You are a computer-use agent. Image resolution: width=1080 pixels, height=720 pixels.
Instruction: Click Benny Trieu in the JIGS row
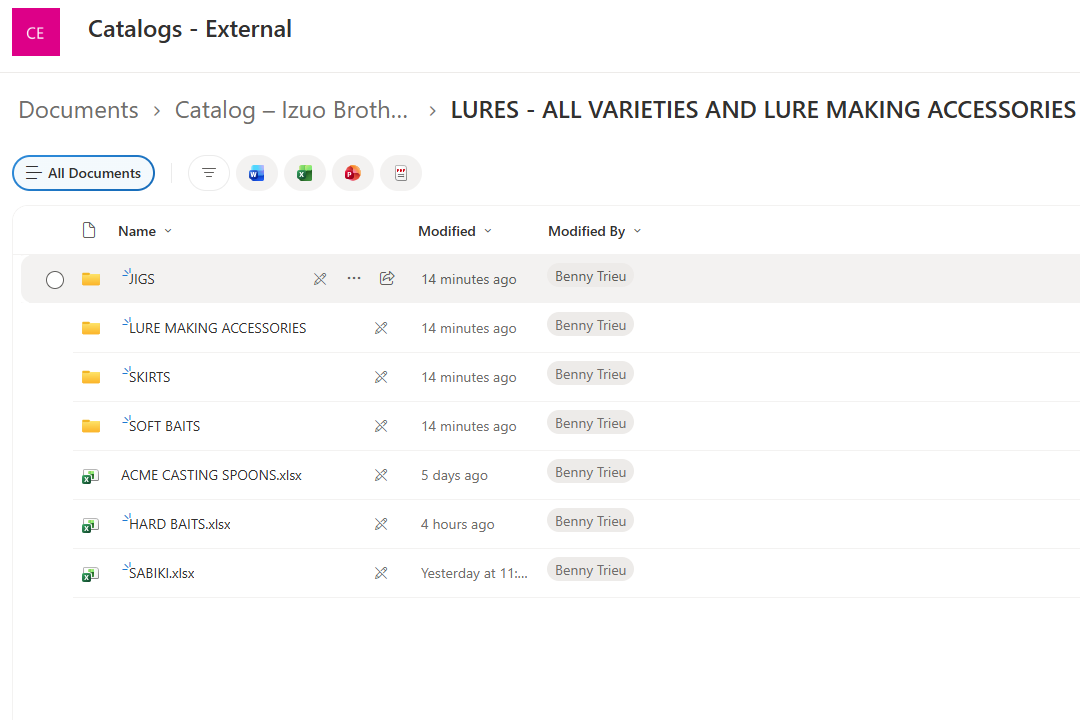pyautogui.click(x=590, y=276)
